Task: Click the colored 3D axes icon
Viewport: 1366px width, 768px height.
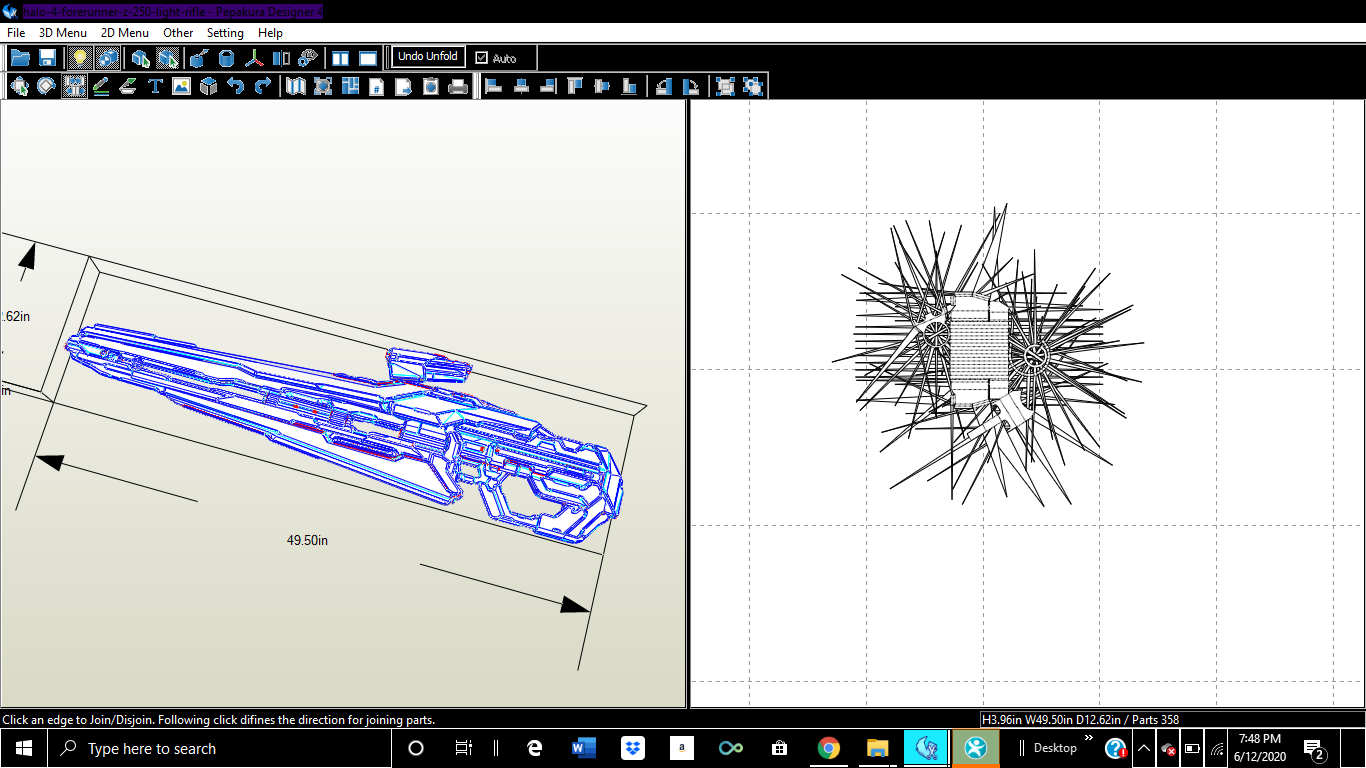Action: [x=255, y=58]
